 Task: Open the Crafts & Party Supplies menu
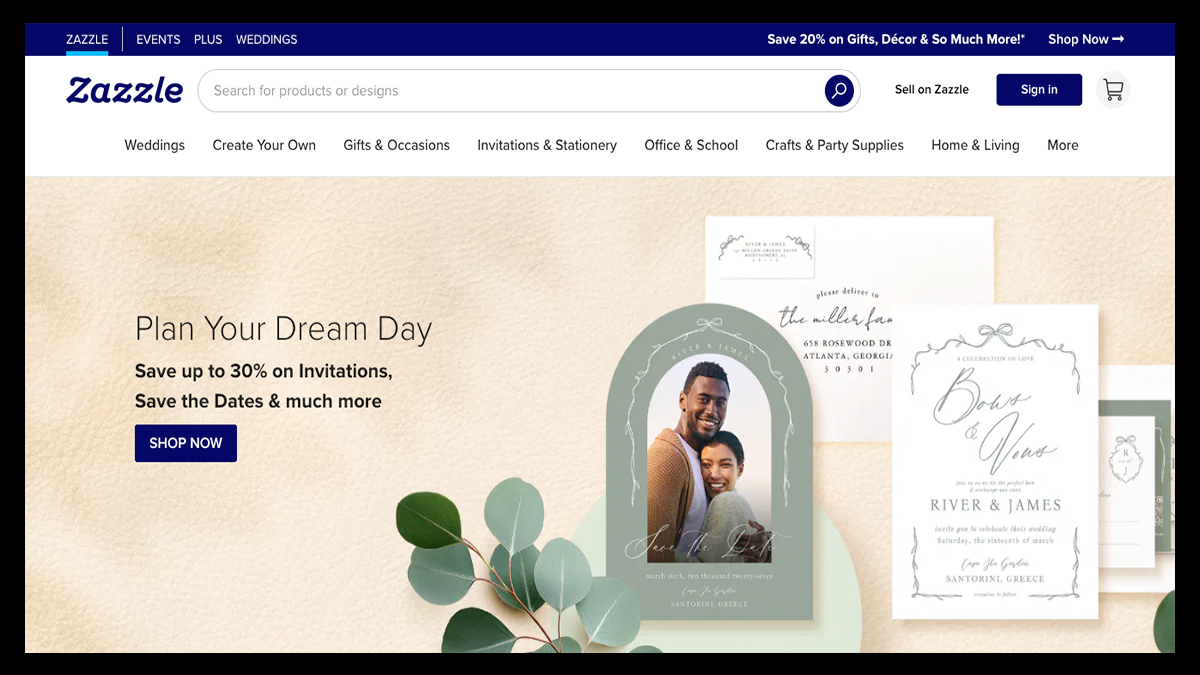[834, 145]
